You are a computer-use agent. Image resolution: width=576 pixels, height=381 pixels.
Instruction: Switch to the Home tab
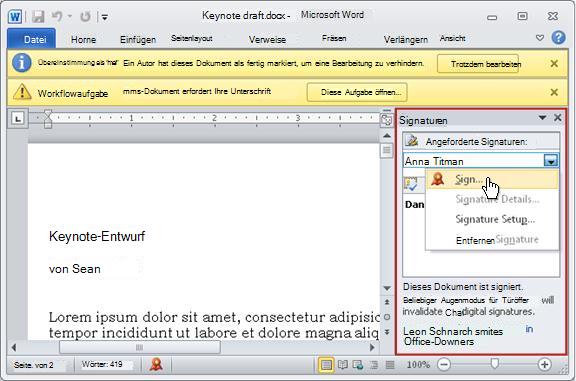(83, 39)
